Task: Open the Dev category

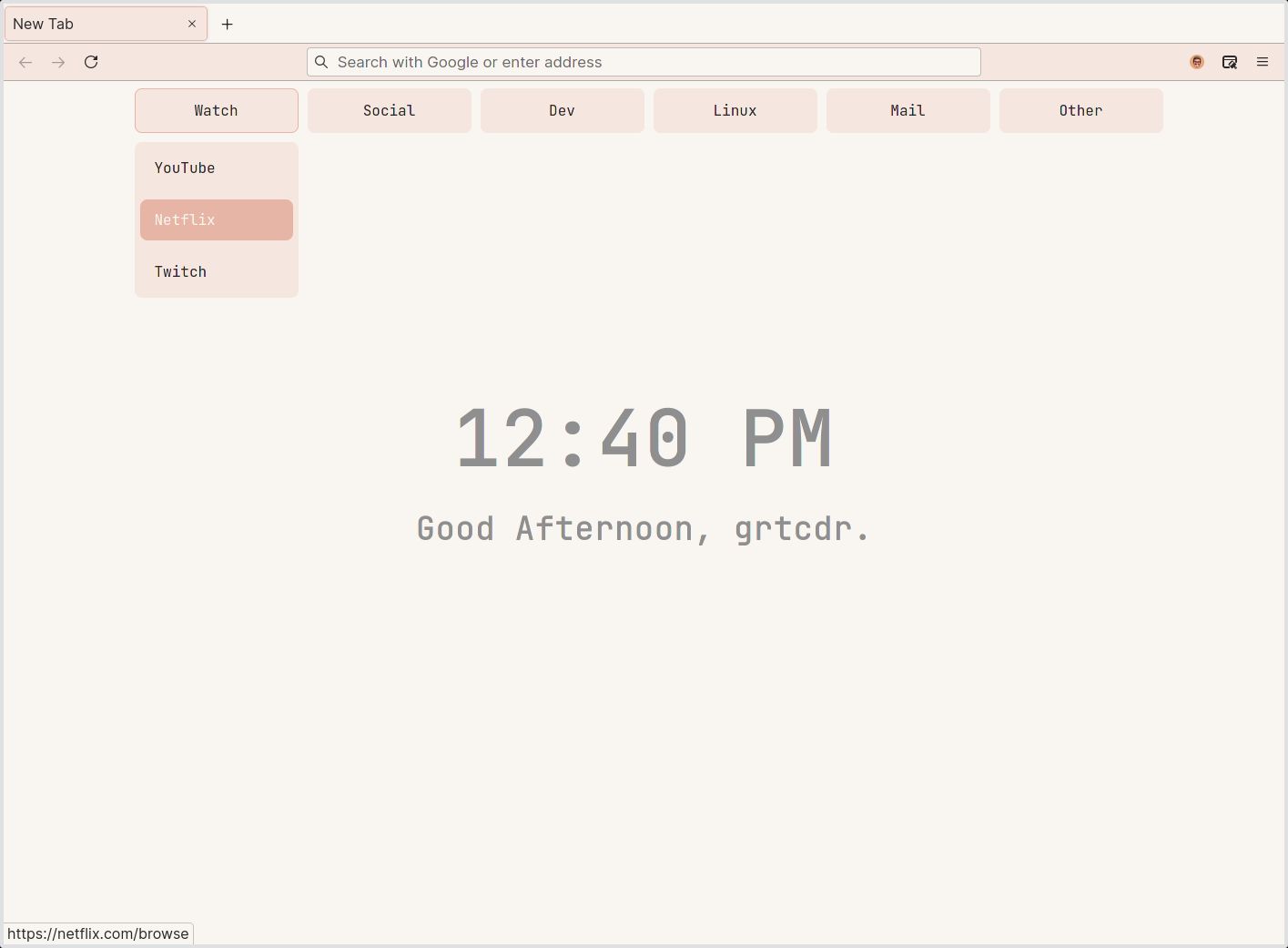Action: pyautogui.click(x=562, y=110)
